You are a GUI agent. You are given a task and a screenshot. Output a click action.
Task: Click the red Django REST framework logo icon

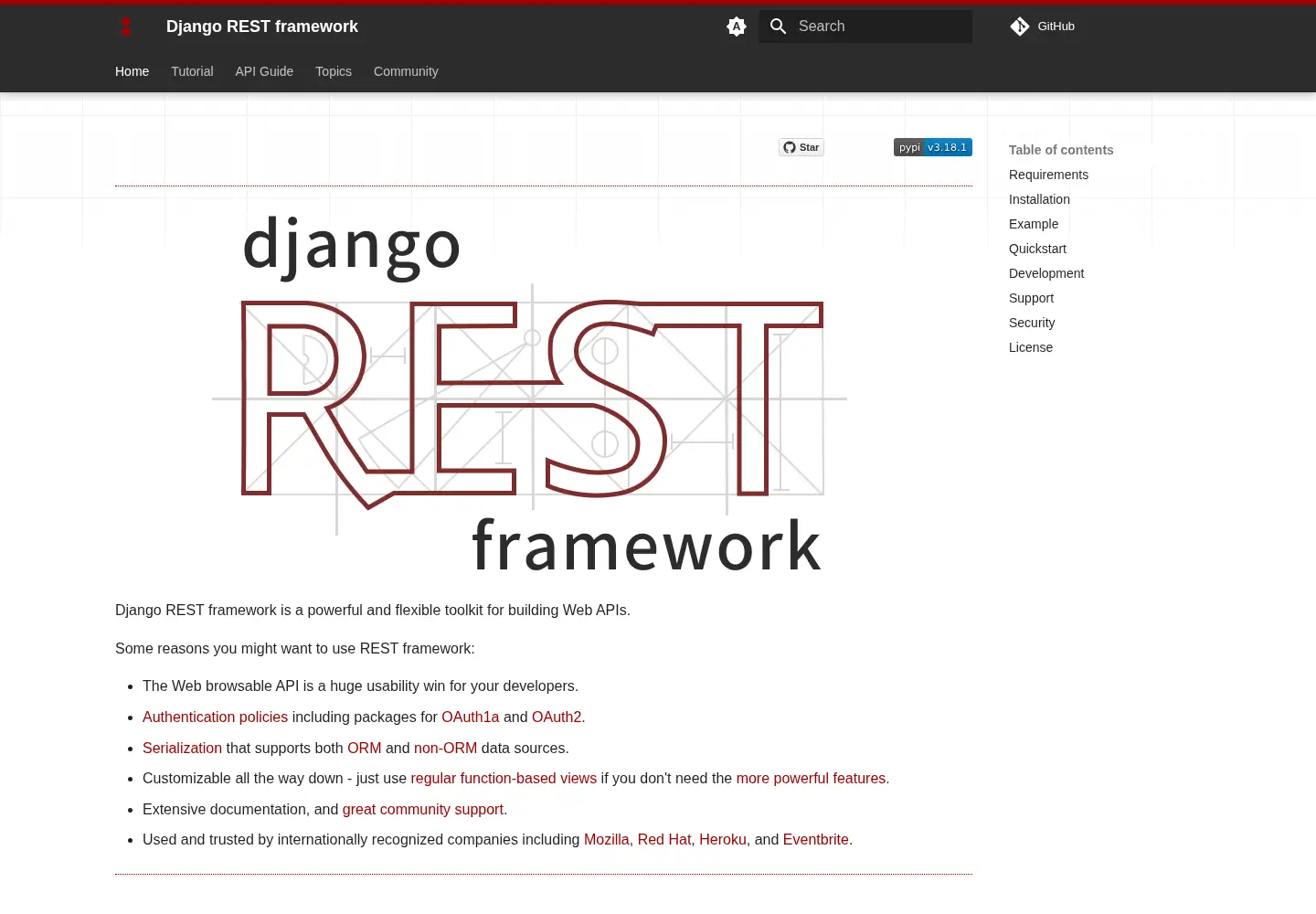pos(126,27)
